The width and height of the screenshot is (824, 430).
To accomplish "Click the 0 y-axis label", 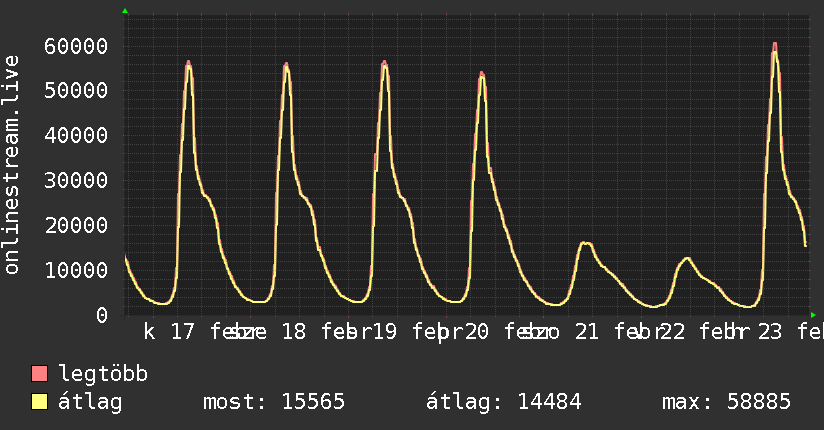I will (x=101, y=315).
